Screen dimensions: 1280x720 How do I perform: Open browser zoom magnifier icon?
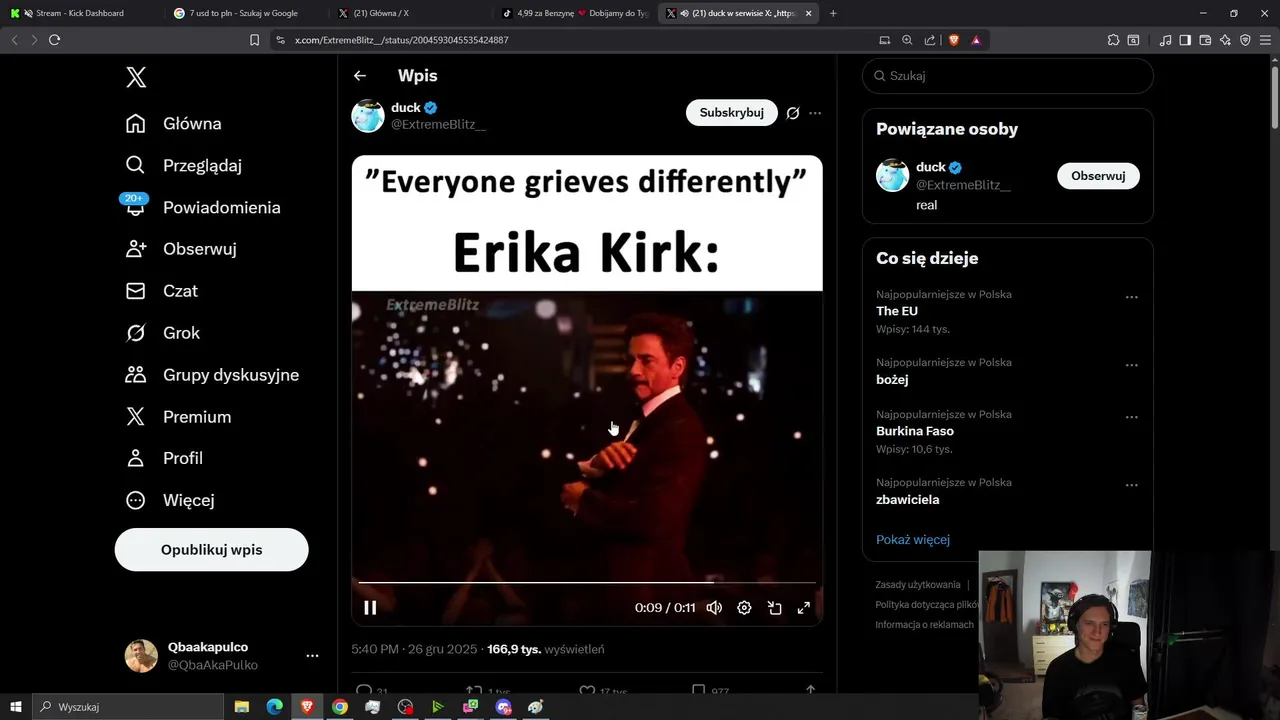907,40
